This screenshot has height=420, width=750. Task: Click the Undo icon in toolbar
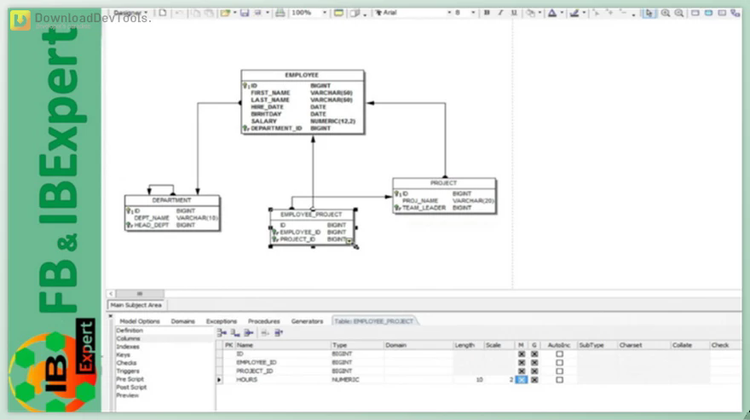click(x=179, y=13)
